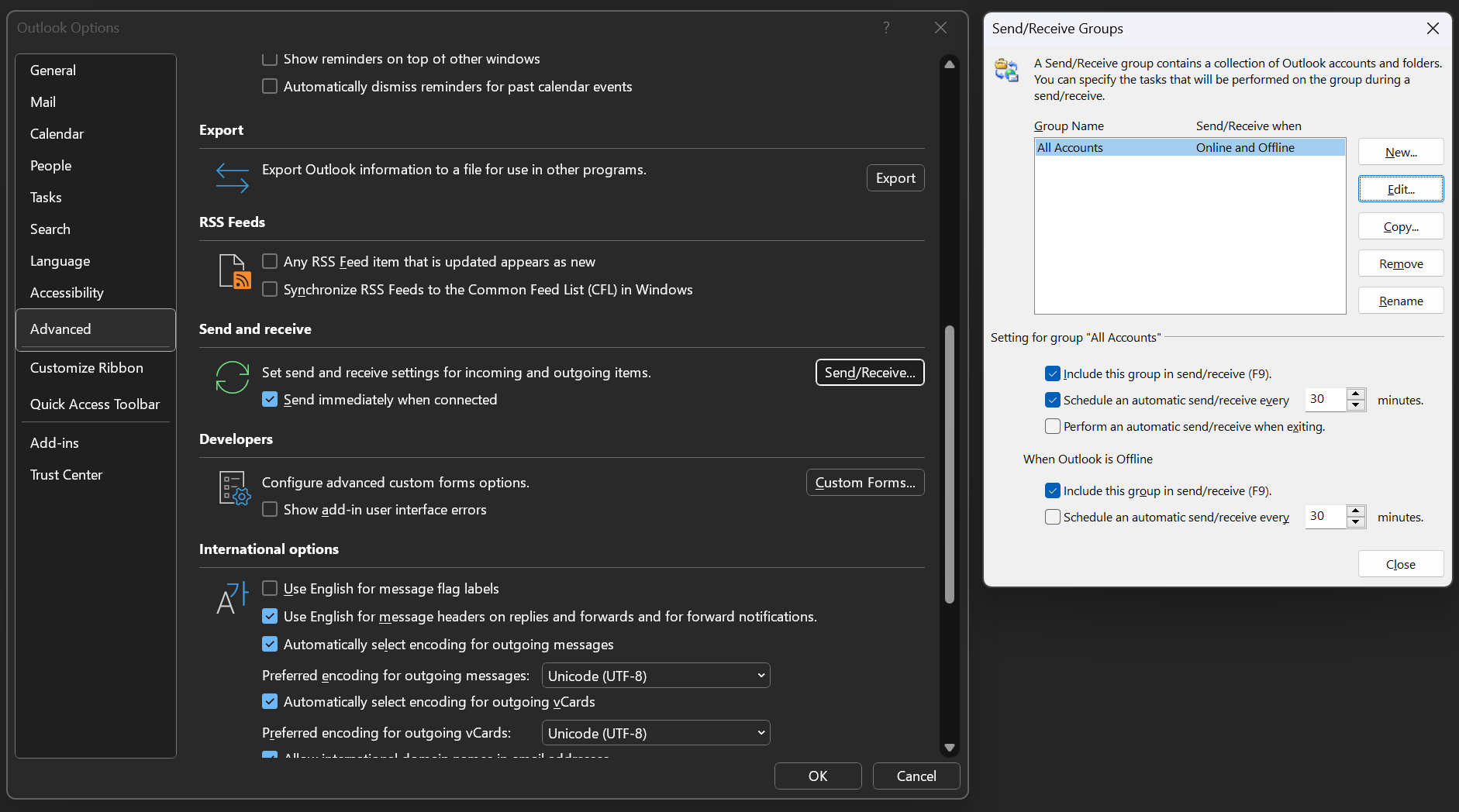Click the Export arrows icon
The width and height of the screenshot is (1459, 812).
(x=232, y=178)
